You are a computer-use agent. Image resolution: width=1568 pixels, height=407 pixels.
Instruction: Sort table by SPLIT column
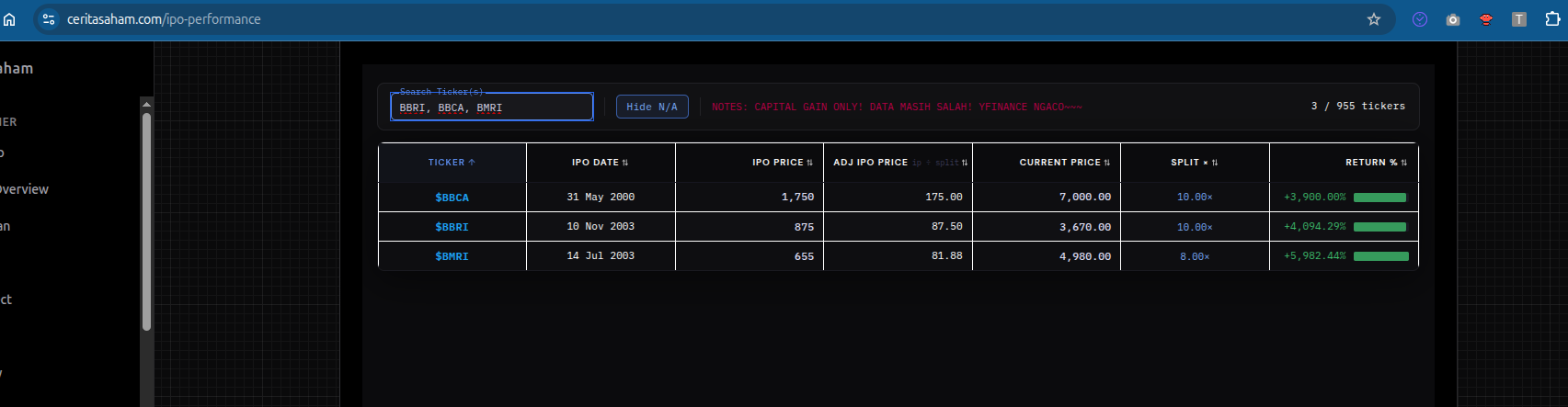tap(1194, 163)
